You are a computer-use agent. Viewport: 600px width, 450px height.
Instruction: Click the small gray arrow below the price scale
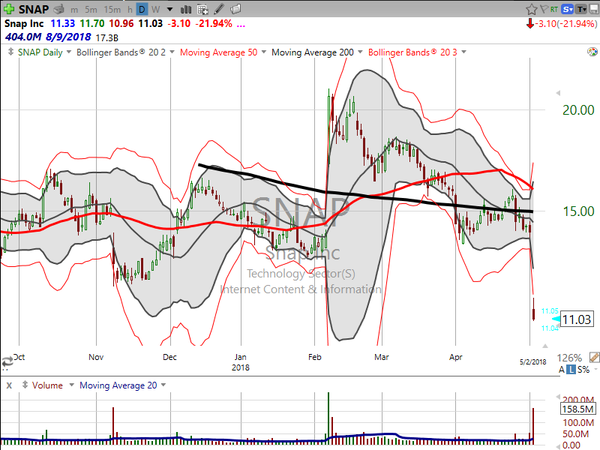coord(545,346)
